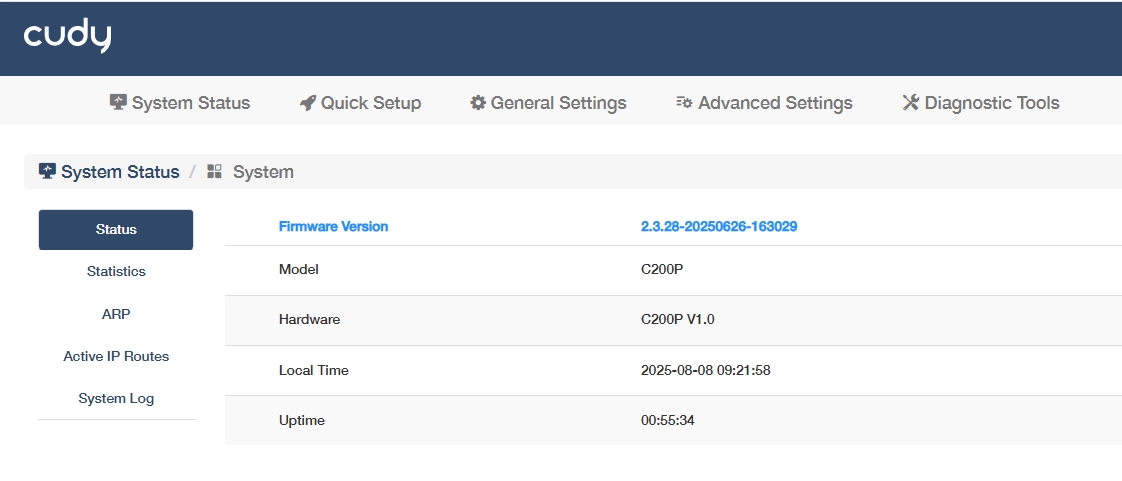Image resolution: width=1122 pixels, height=481 pixels.
Task: Click the System Status monitor icon in navbar
Action: [x=118, y=102]
